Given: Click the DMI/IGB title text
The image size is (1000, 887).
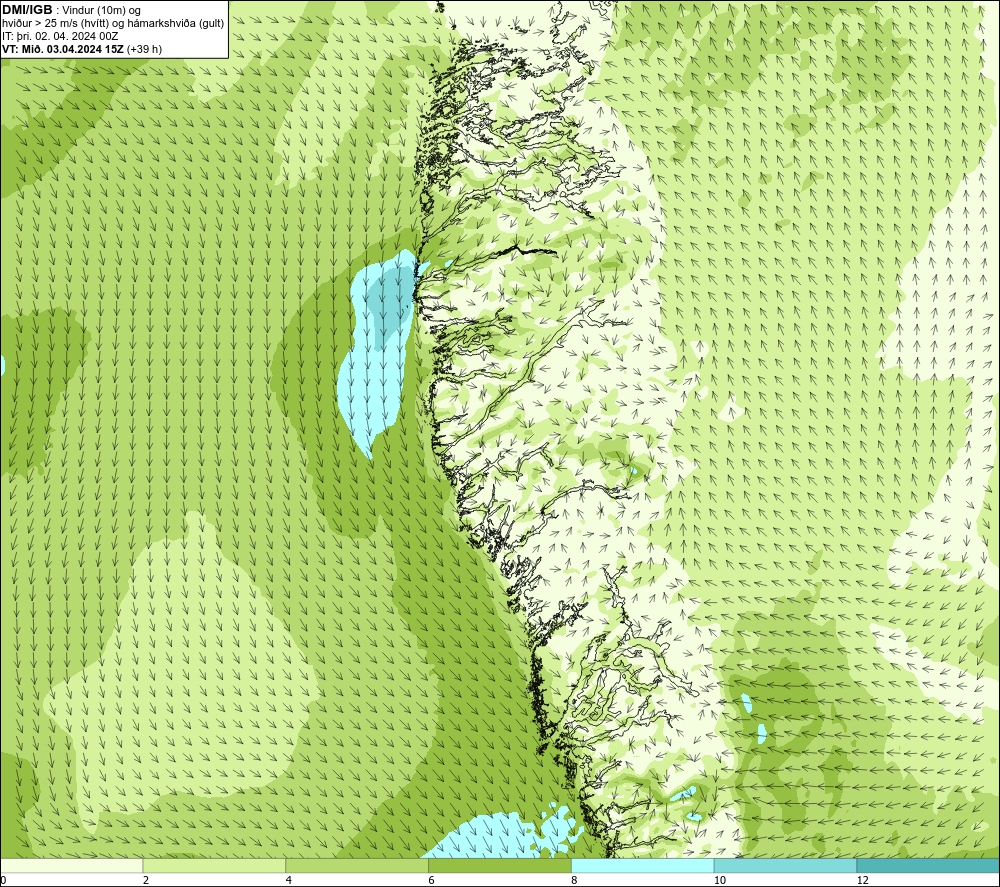Looking at the screenshot, I should [x=27, y=10].
